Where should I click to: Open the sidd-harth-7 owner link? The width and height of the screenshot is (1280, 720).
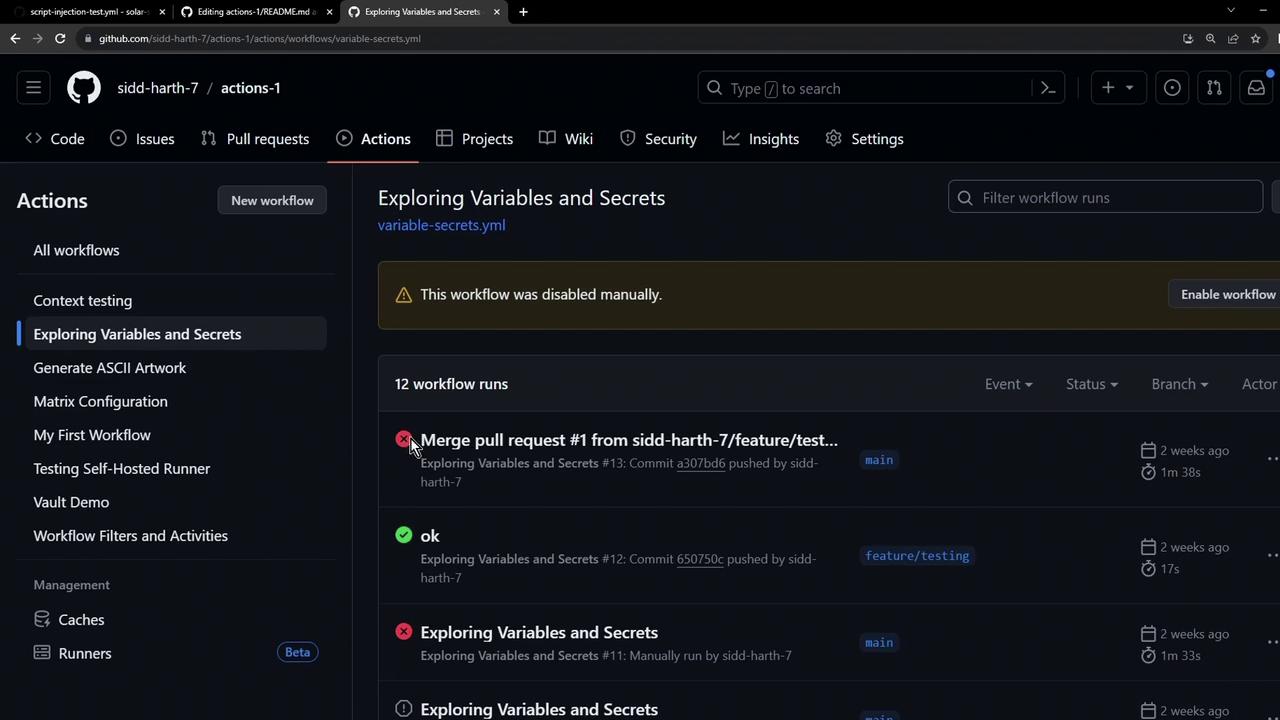(158, 88)
